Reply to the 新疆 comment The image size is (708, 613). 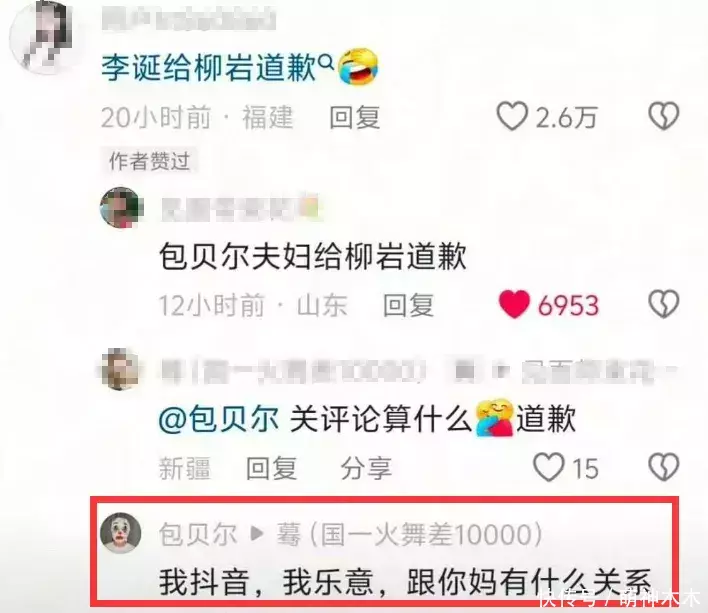click(271, 468)
